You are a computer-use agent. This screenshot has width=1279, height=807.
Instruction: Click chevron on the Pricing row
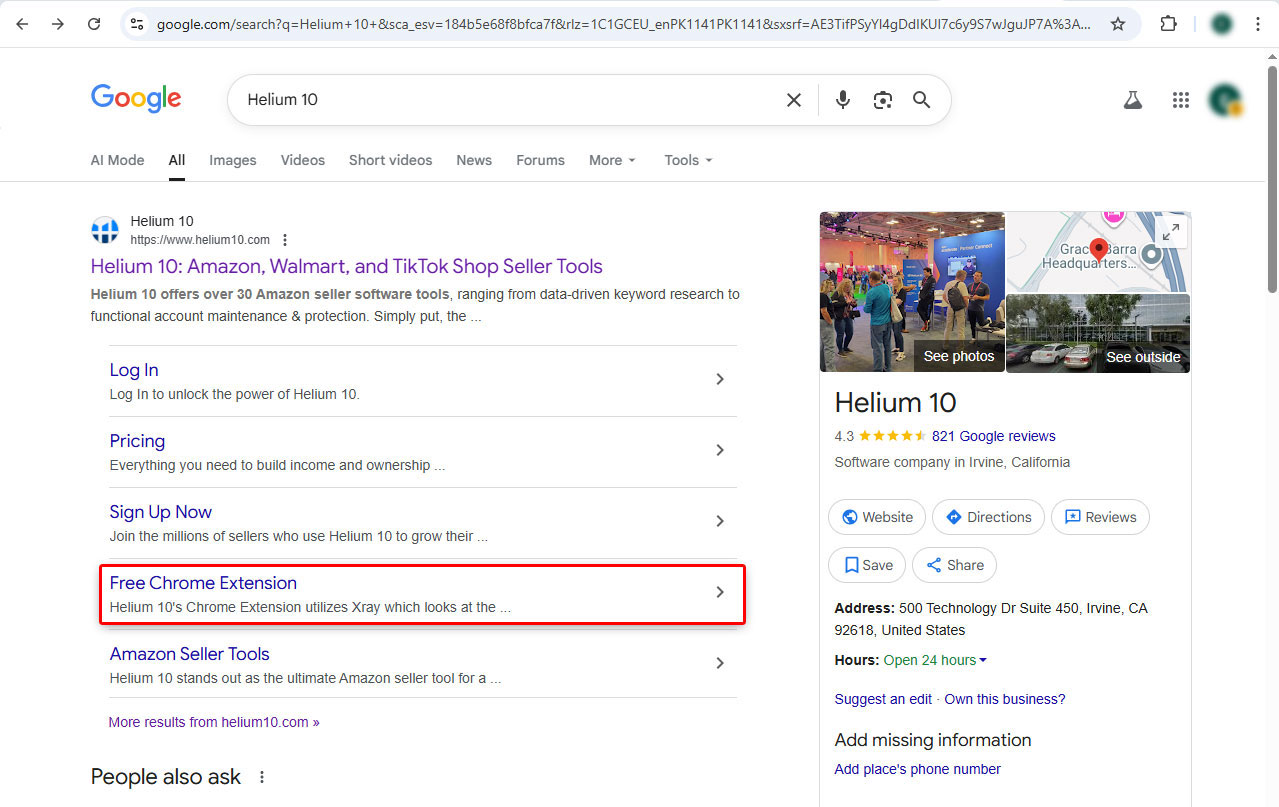[x=720, y=450]
